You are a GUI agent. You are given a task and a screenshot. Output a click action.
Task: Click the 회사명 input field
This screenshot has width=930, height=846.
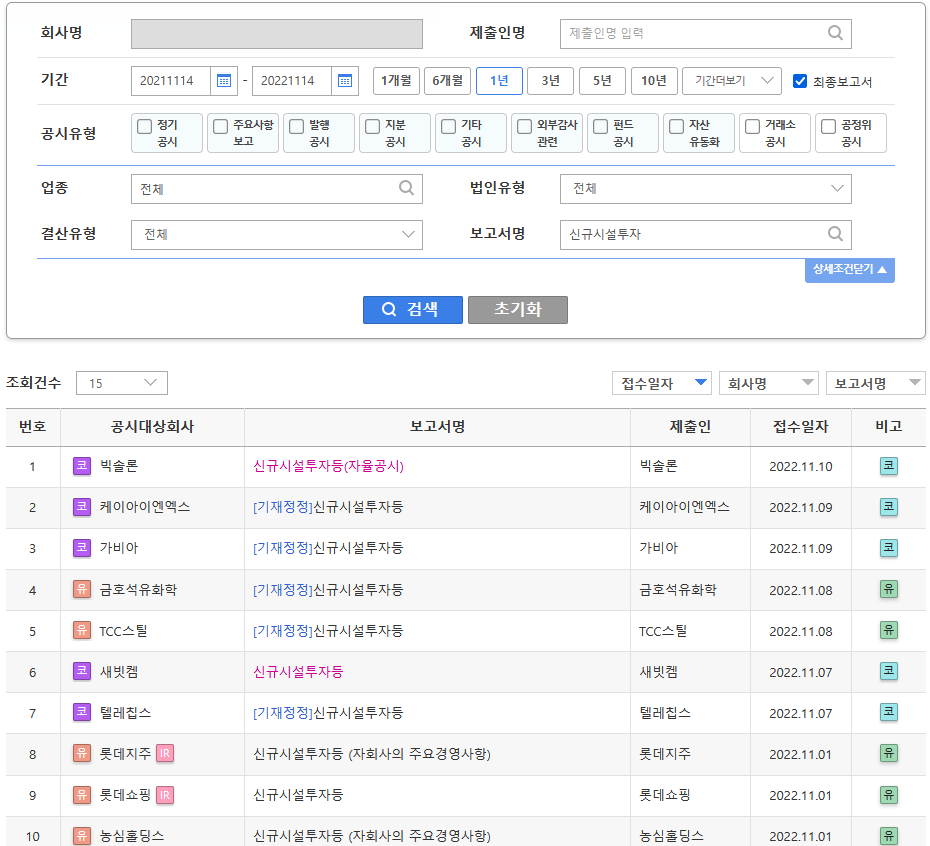click(276, 34)
